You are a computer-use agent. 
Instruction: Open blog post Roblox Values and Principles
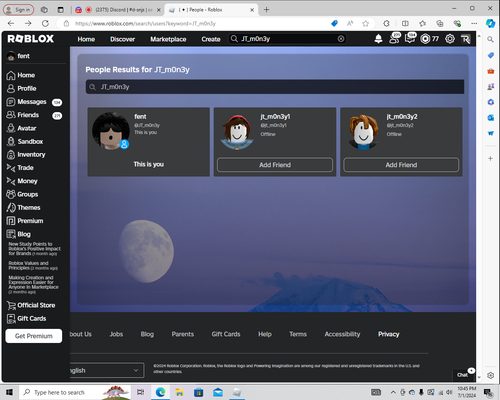coord(33,266)
